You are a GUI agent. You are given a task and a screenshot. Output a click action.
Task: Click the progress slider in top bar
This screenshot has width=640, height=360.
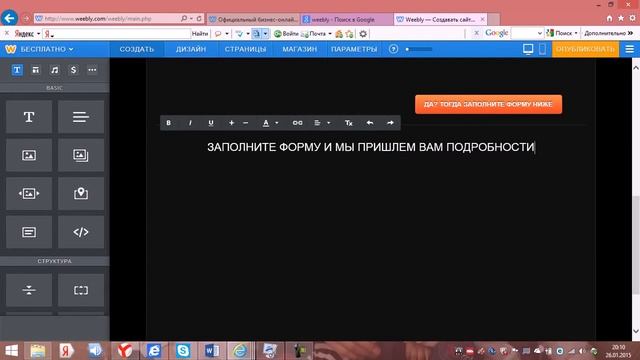point(419,49)
